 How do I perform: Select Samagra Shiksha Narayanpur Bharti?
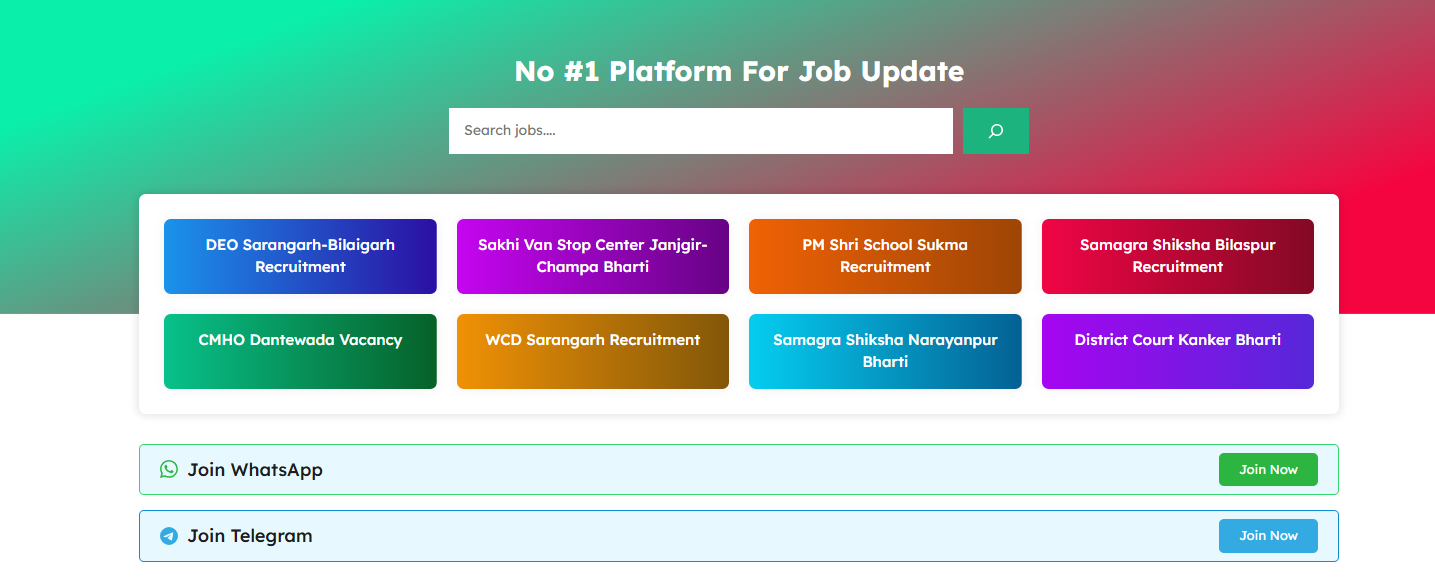(x=885, y=351)
